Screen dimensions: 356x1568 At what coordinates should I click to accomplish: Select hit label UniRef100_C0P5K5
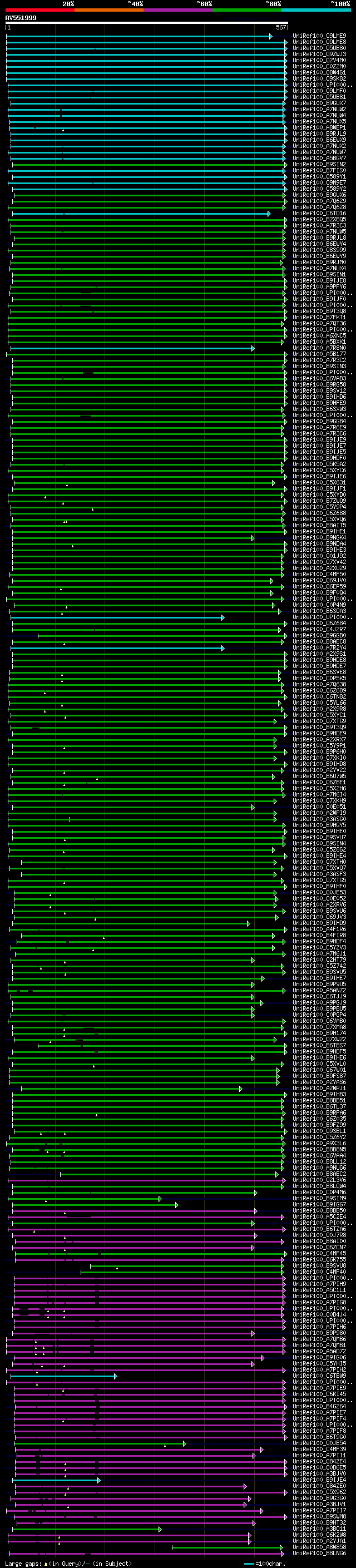pos(319,678)
